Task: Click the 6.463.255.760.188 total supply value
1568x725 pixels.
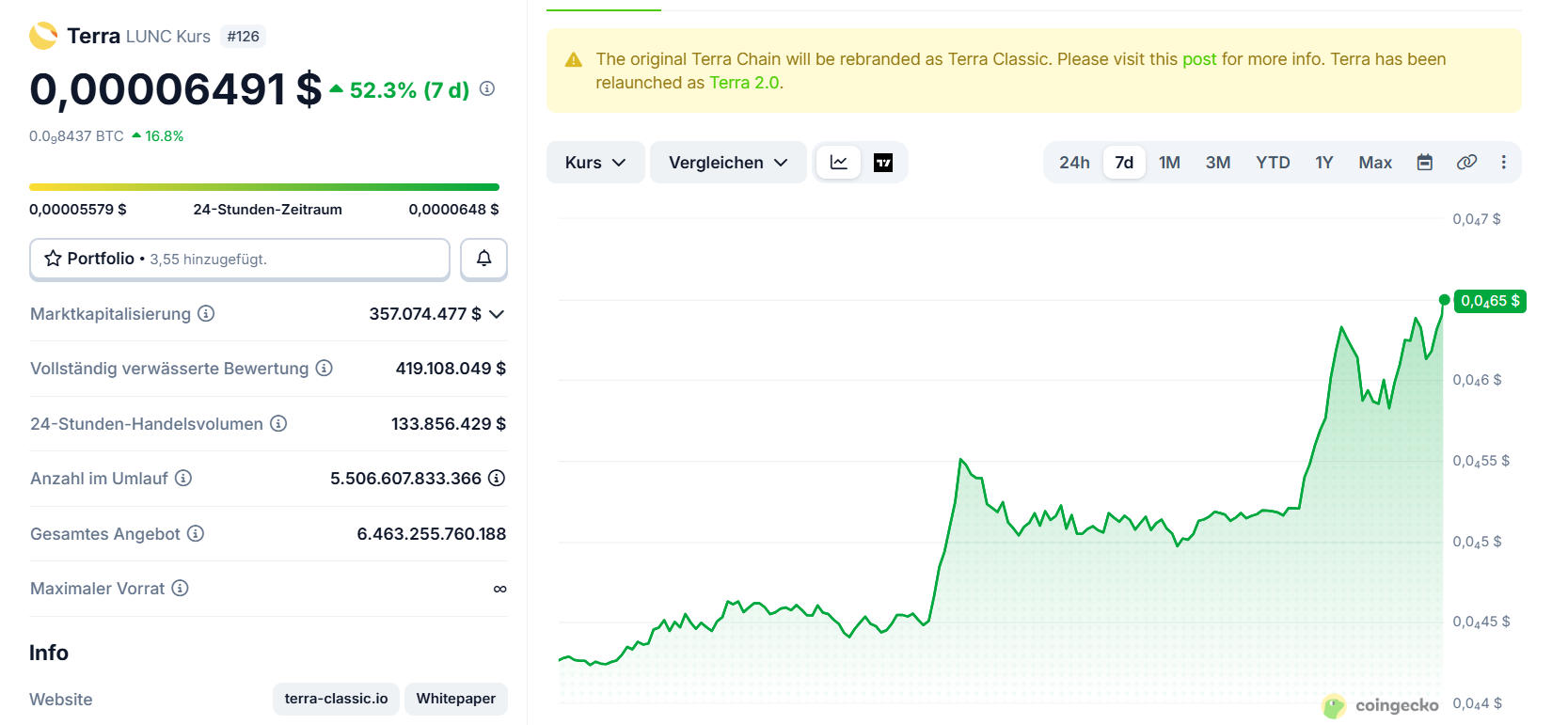Action: (432, 534)
